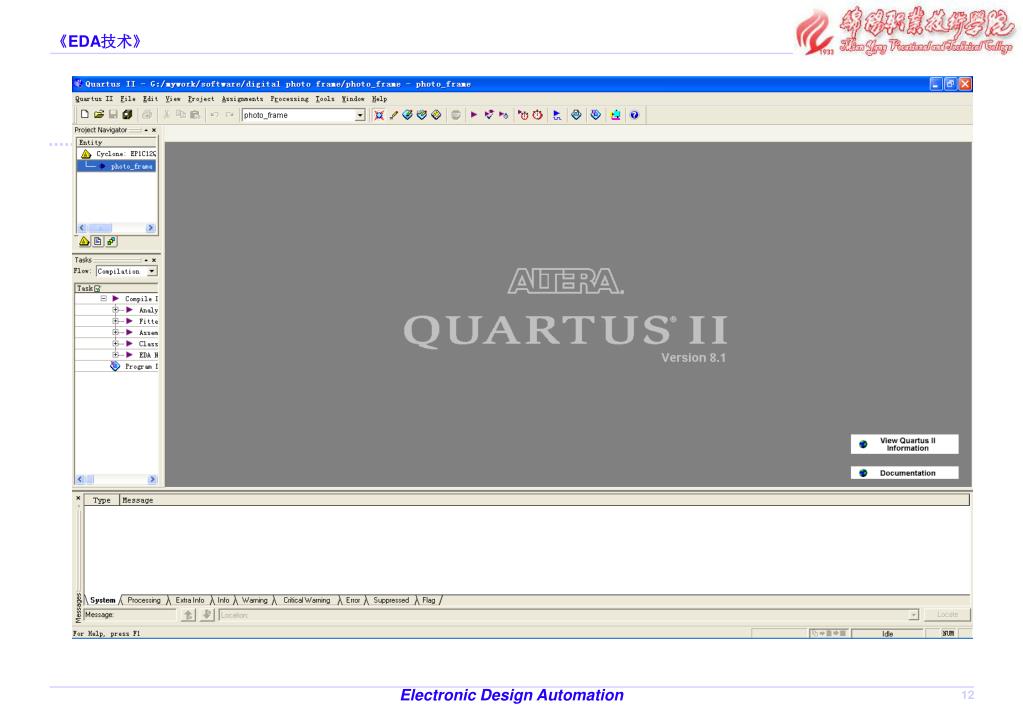
Task: Open the Flow Compilation dropdown
Action: click(x=152, y=271)
